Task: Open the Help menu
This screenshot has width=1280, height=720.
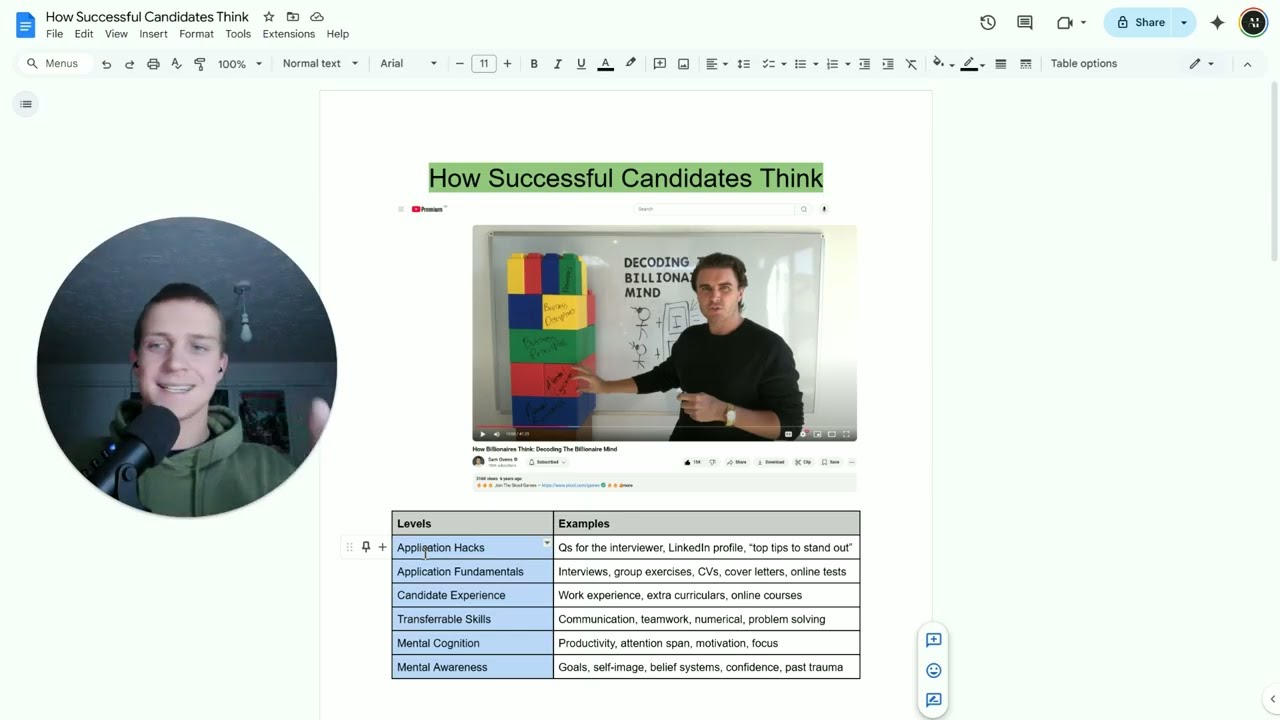Action: [338, 34]
